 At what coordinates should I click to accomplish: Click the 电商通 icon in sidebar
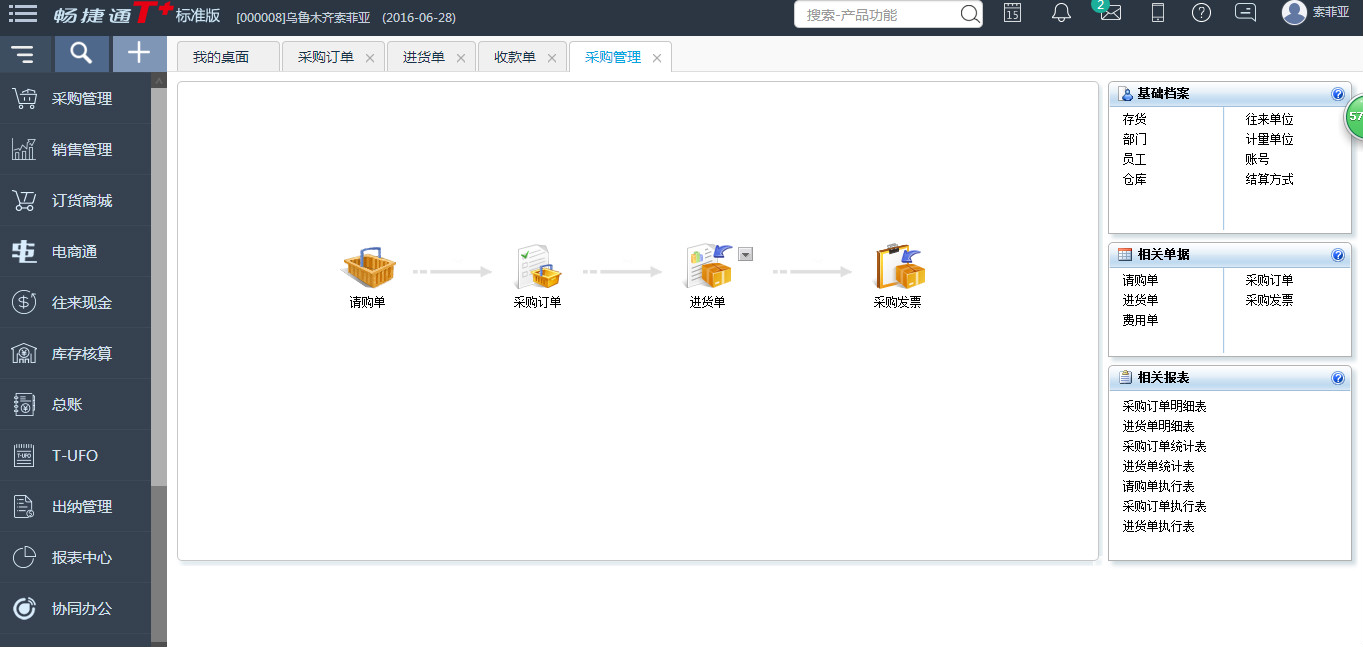24,251
